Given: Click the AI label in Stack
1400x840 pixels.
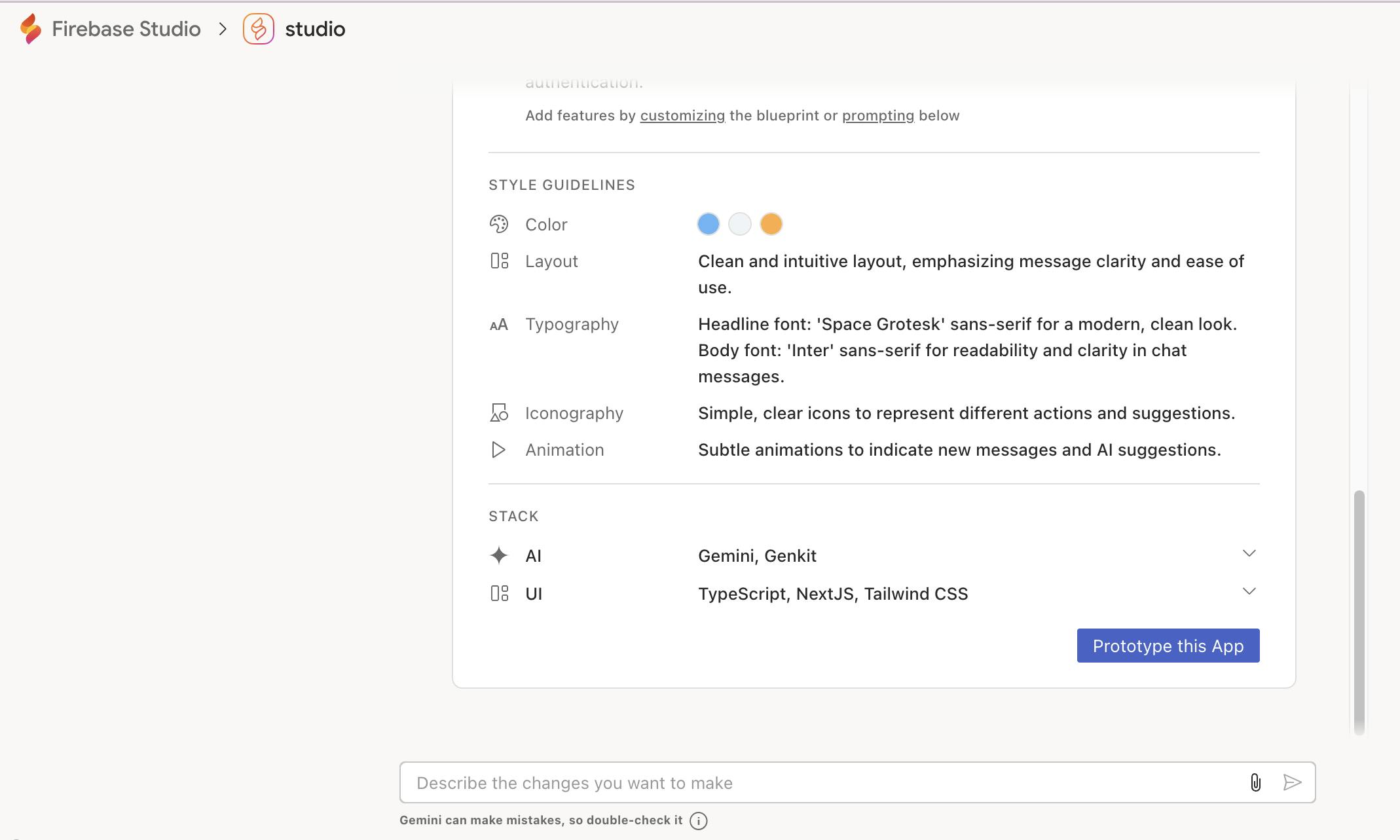Looking at the screenshot, I should click(533, 556).
